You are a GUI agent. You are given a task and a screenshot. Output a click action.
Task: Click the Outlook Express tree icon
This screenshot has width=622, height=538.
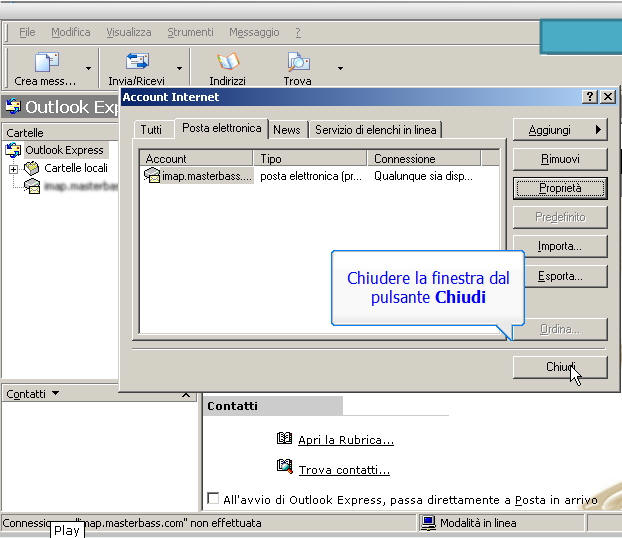(13, 150)
